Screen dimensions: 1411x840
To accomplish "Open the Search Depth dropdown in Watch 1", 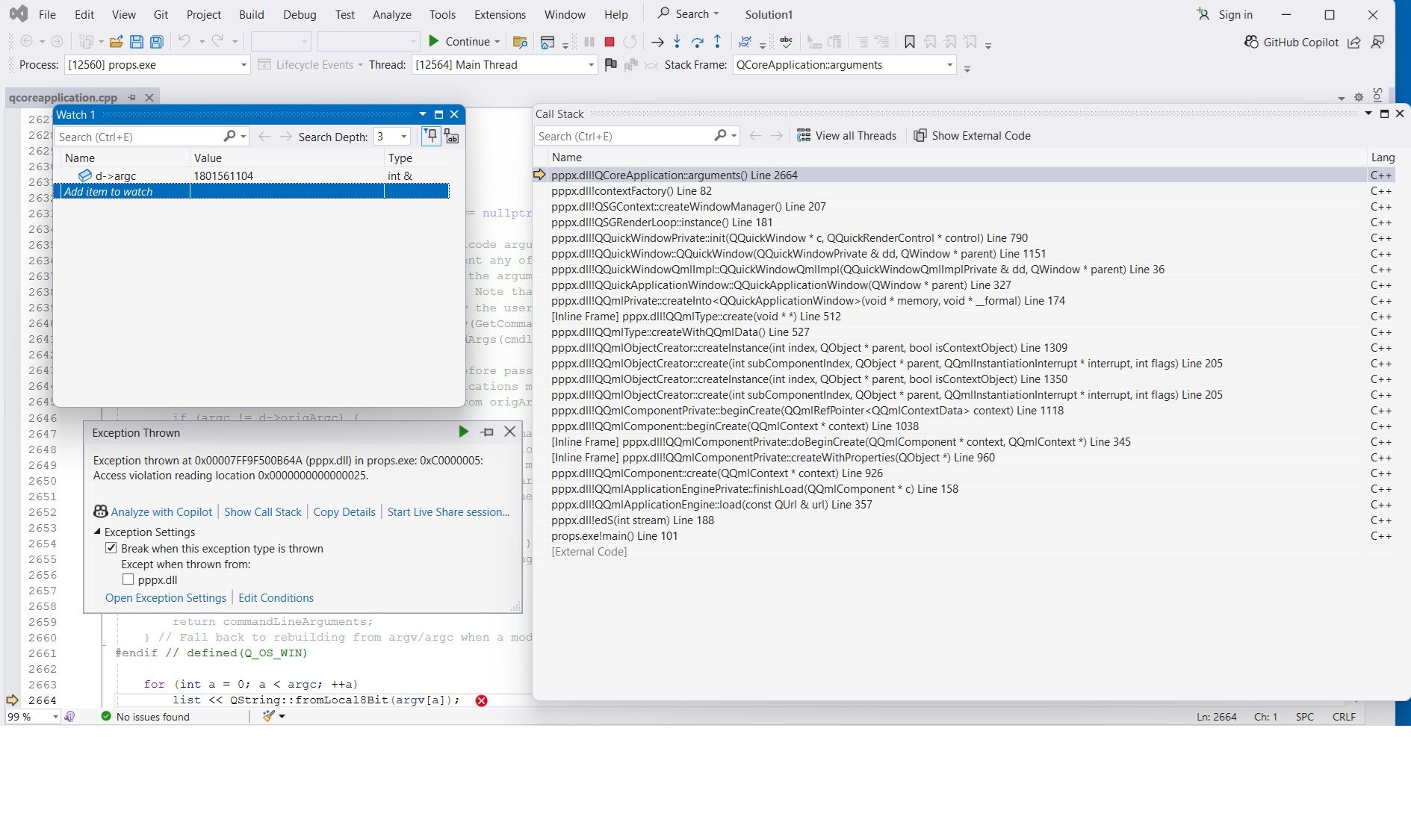I will pyautogui.click(x=403, y=137).
